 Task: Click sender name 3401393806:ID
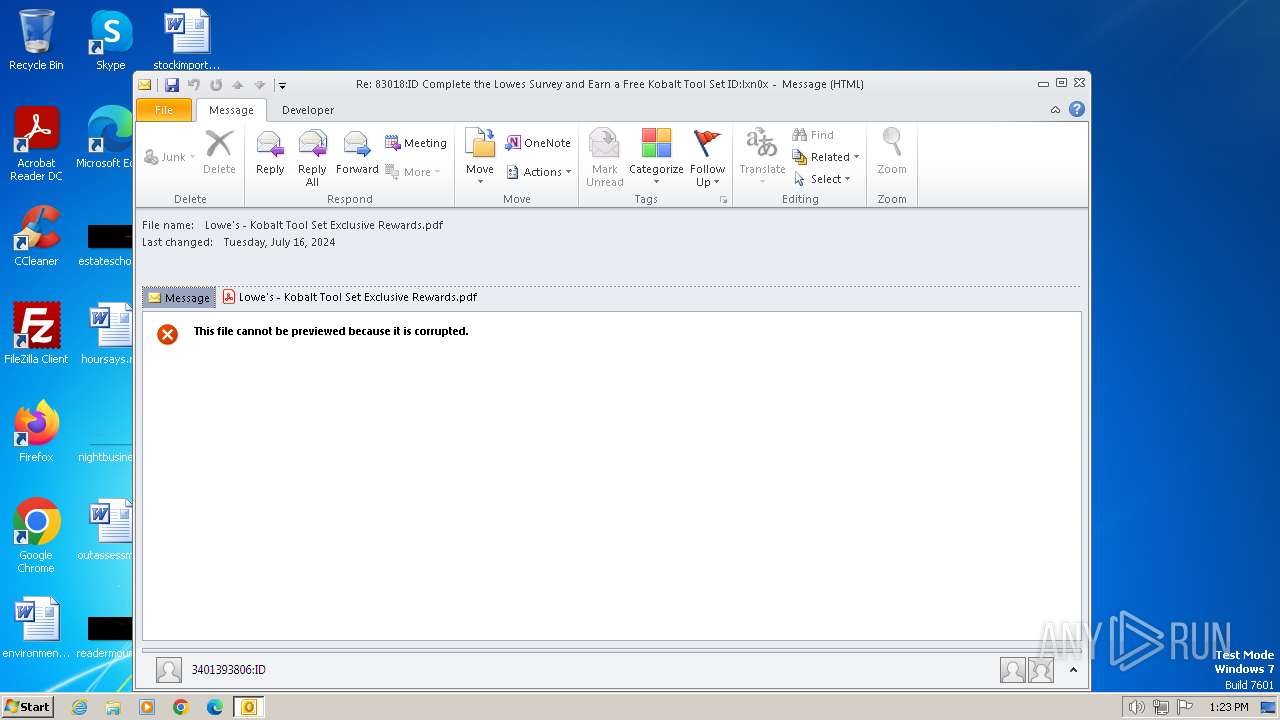pyautogui.click(x=229, y=670)
